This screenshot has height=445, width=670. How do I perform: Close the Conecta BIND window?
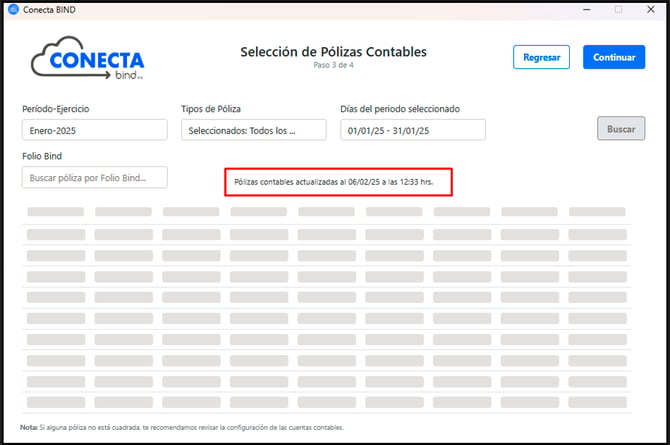coord(651,9)
